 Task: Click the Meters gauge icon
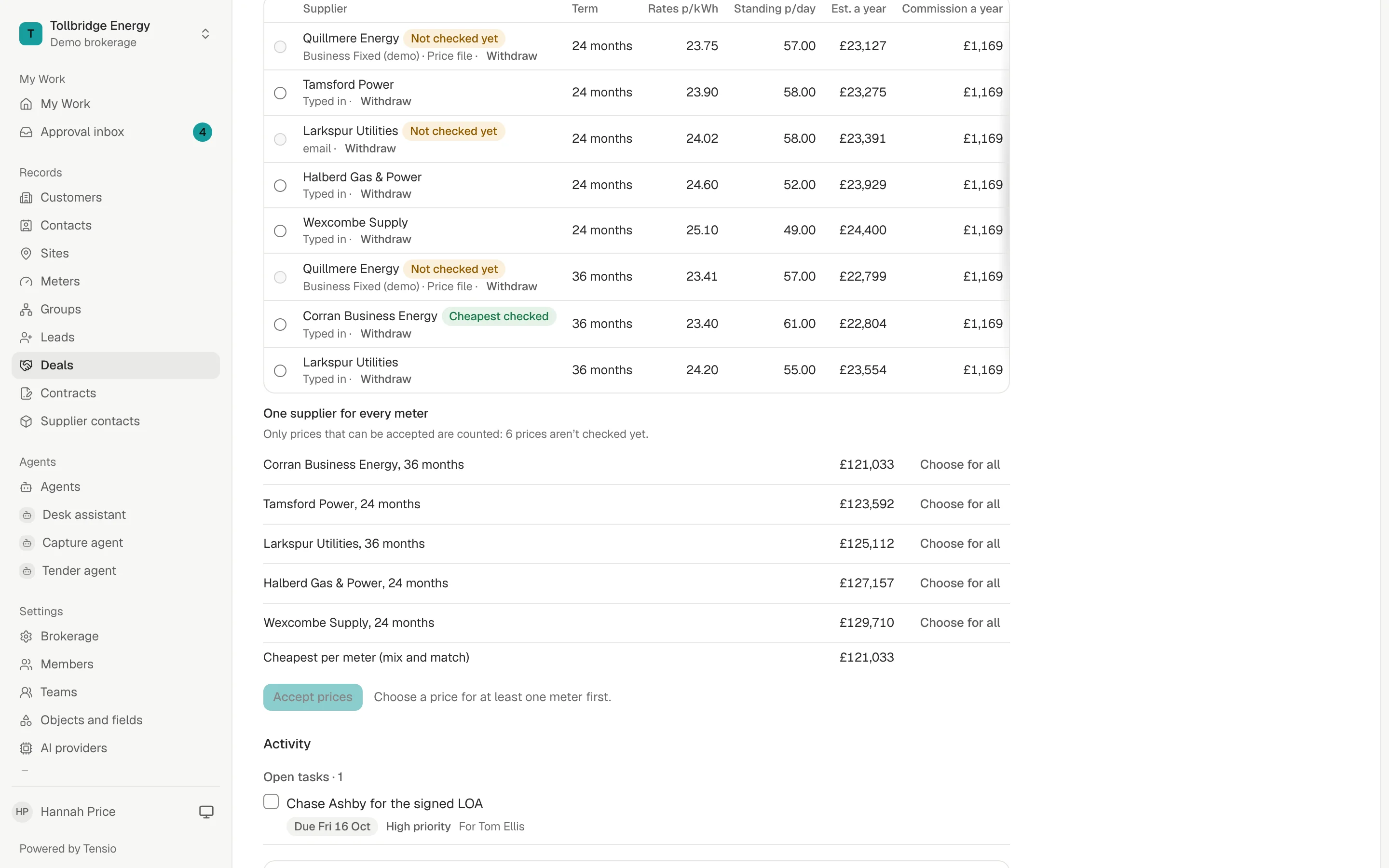[x=26, y=281]
